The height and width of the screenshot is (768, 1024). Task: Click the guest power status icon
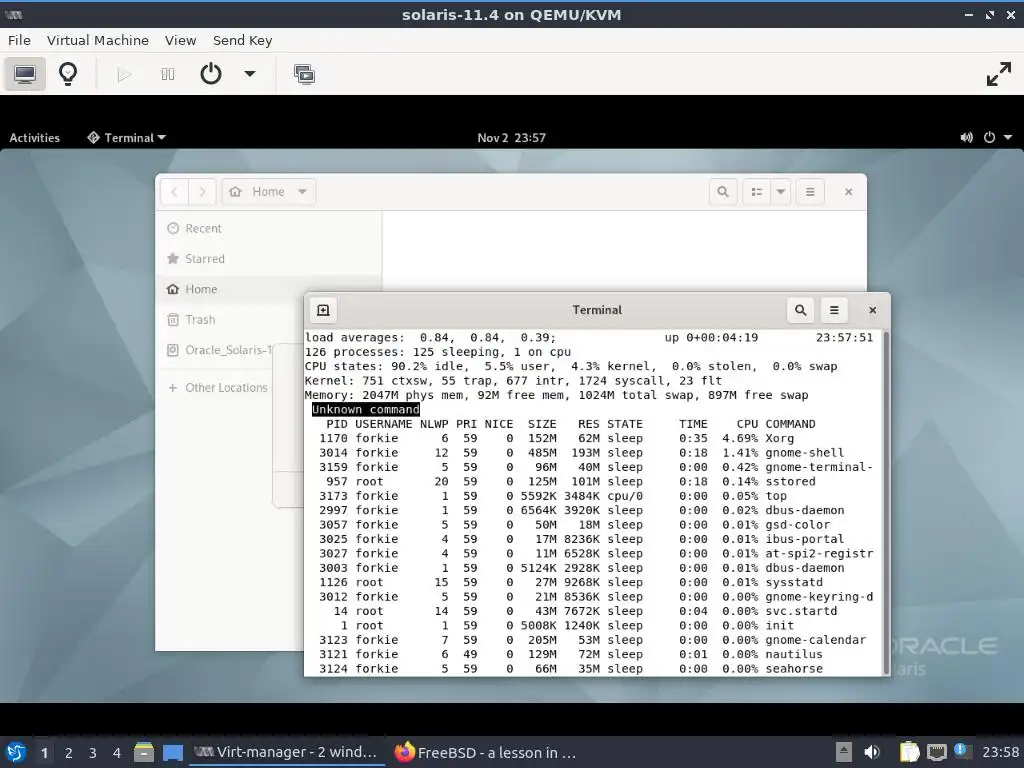(989, 138)
